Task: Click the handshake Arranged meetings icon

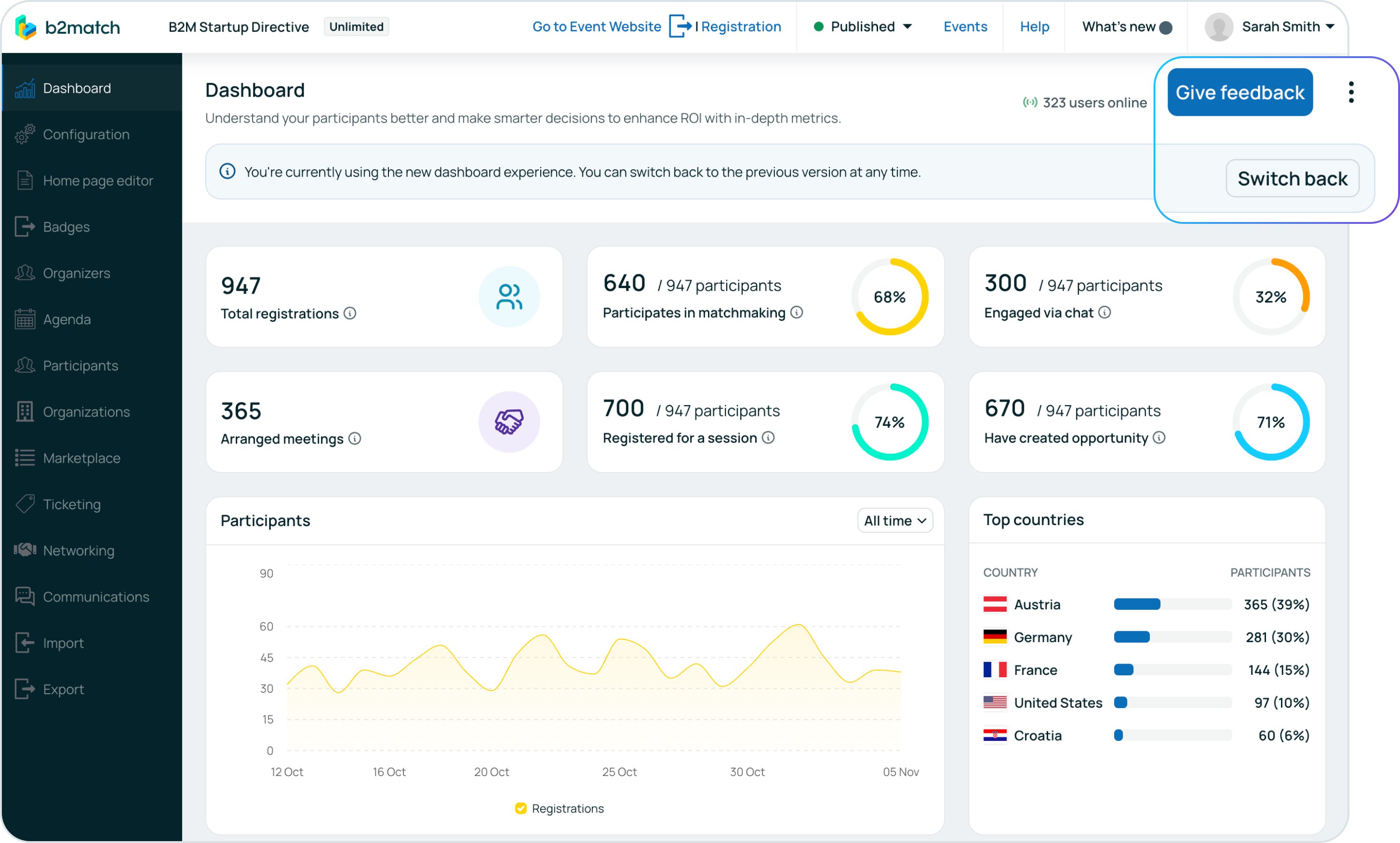Action: [508, 422]
